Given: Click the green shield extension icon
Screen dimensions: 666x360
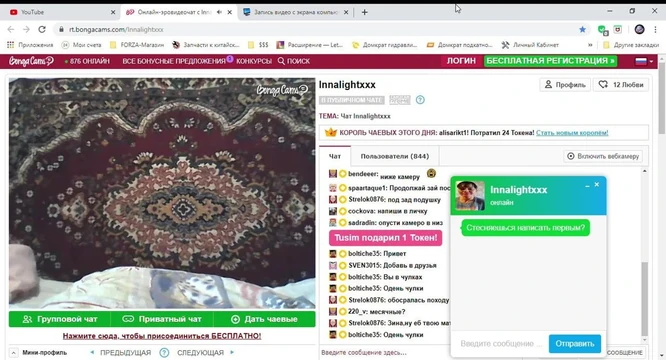Looking at the screenshot, I should tap(602, 30).
